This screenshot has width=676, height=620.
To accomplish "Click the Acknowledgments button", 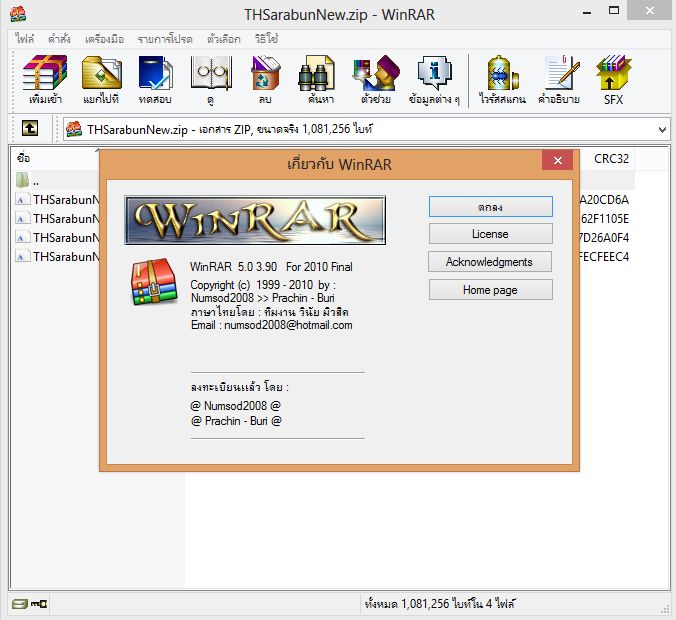I will (490, 262).
